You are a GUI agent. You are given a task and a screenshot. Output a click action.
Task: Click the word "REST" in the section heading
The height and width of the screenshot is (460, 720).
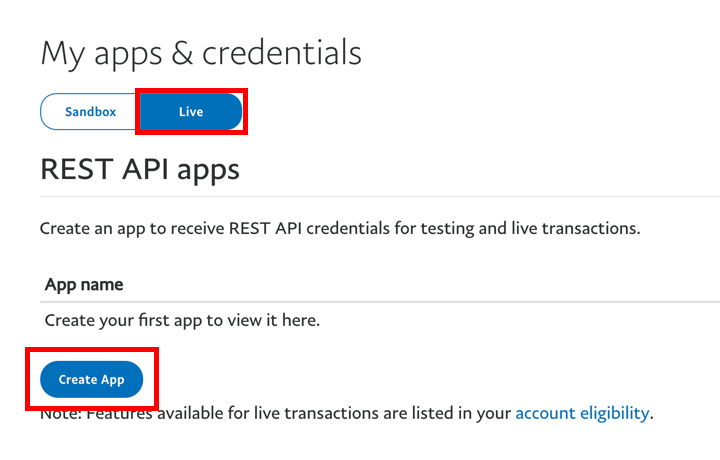[x=75, y=169]
